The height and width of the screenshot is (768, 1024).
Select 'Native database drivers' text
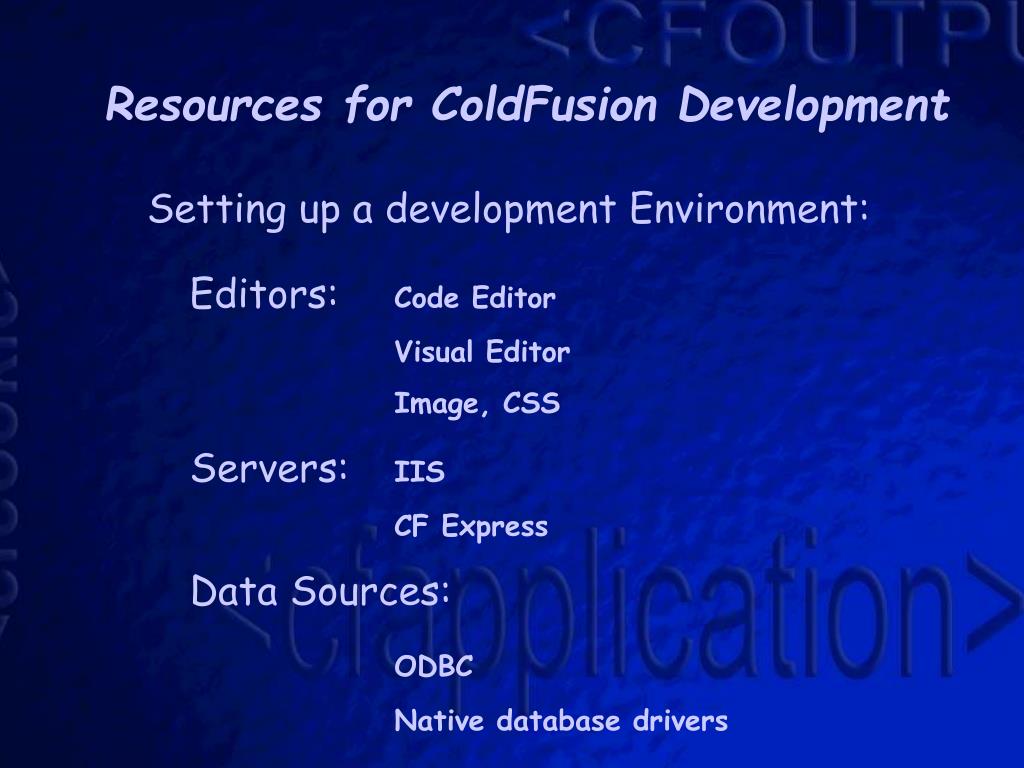tap(561, 721)
